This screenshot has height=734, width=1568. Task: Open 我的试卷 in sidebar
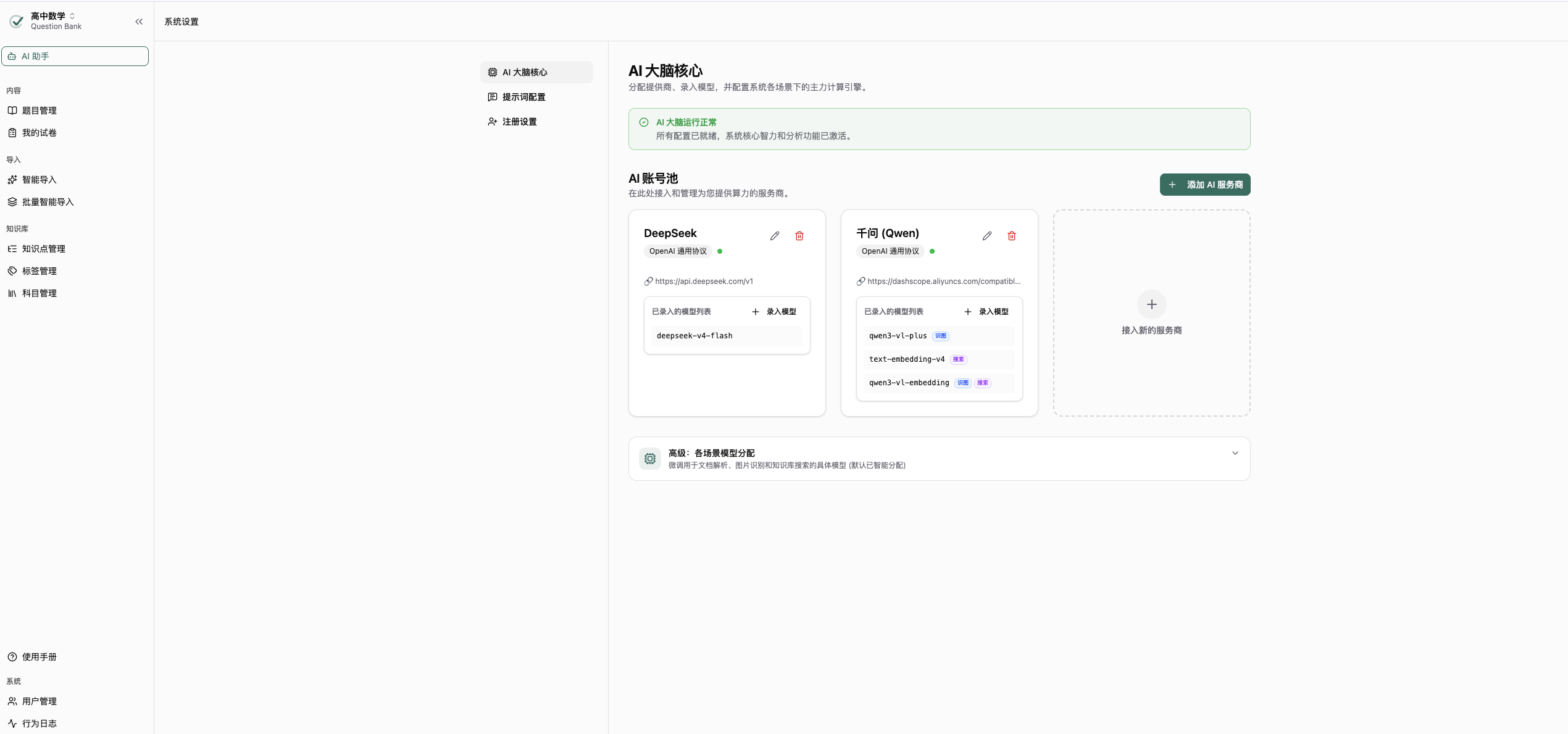click(40, 133)
